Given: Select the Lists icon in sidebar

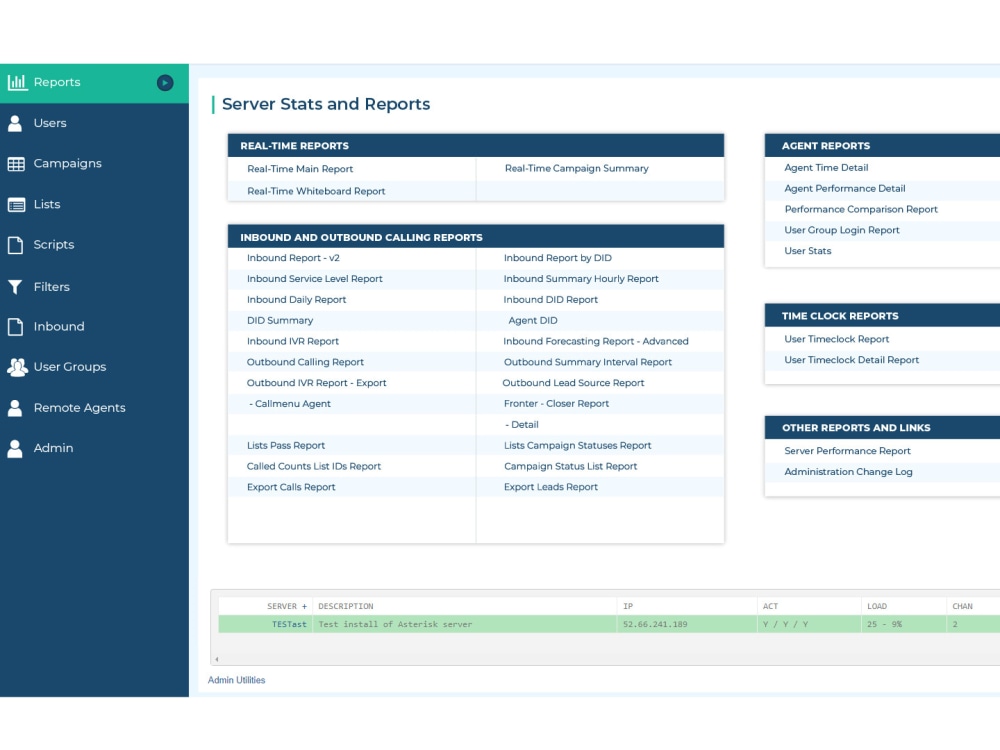Looking at the screenshot, I should pyautogui.click(x=15, y=204).
